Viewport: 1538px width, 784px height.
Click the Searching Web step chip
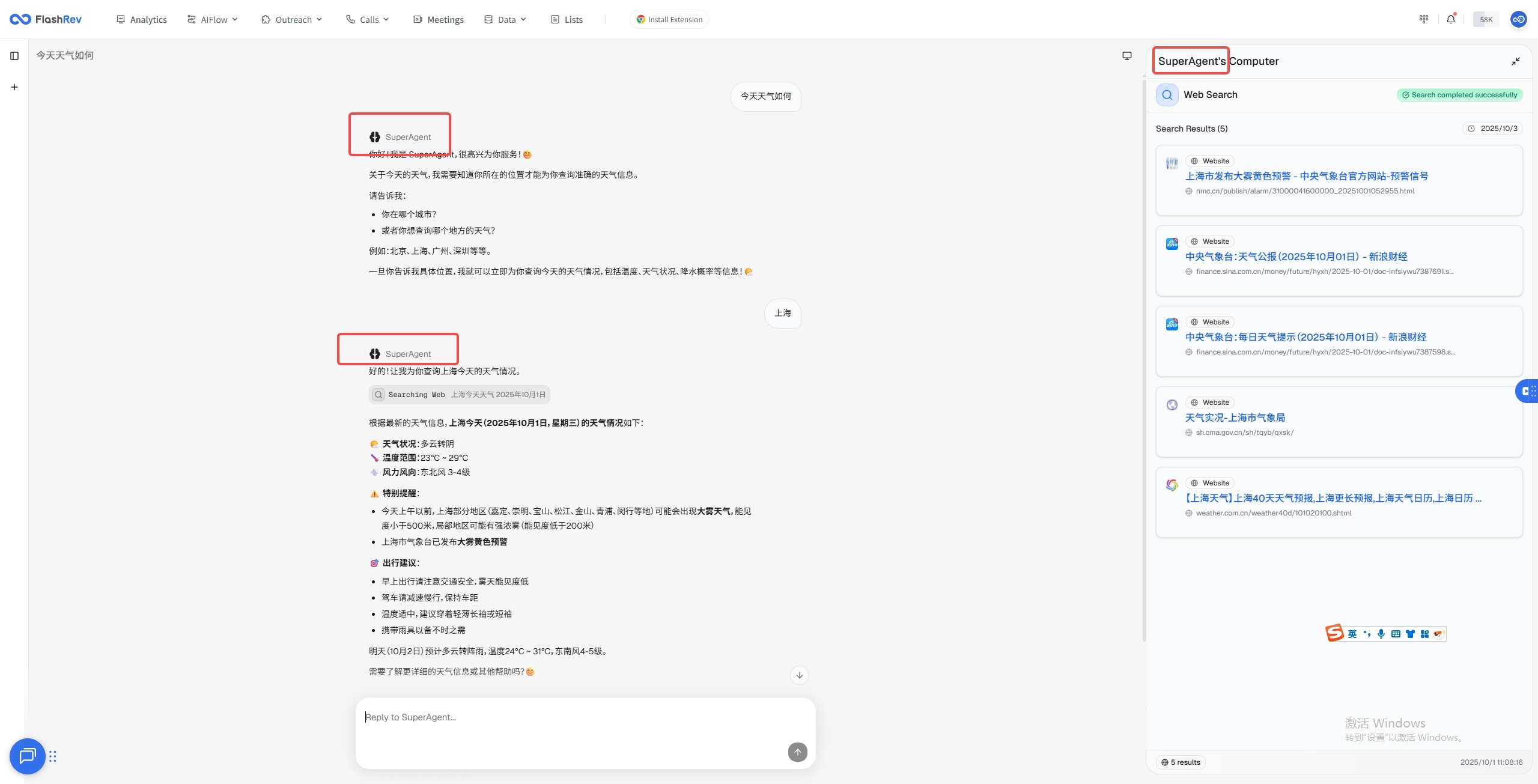(459, 395)
